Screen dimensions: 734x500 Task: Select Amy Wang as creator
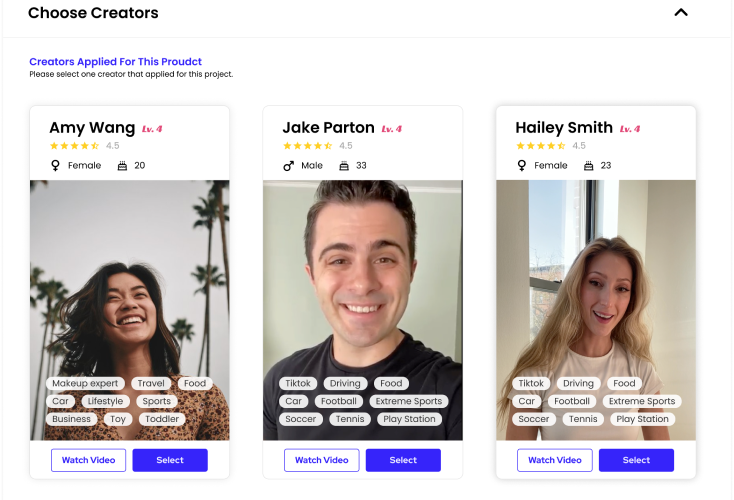pos(170,460)
